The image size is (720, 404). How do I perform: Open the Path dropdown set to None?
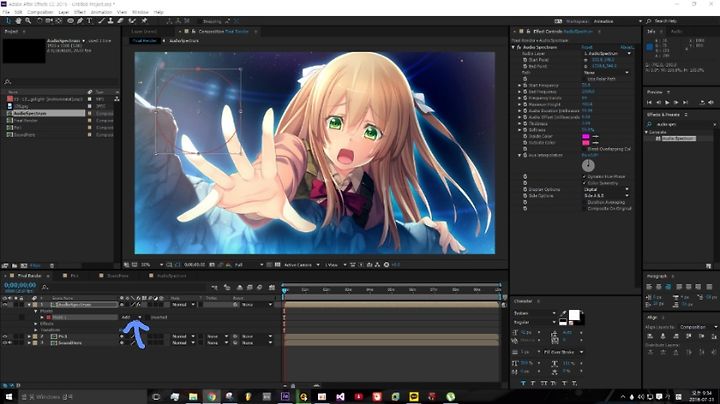pos(606,73)
